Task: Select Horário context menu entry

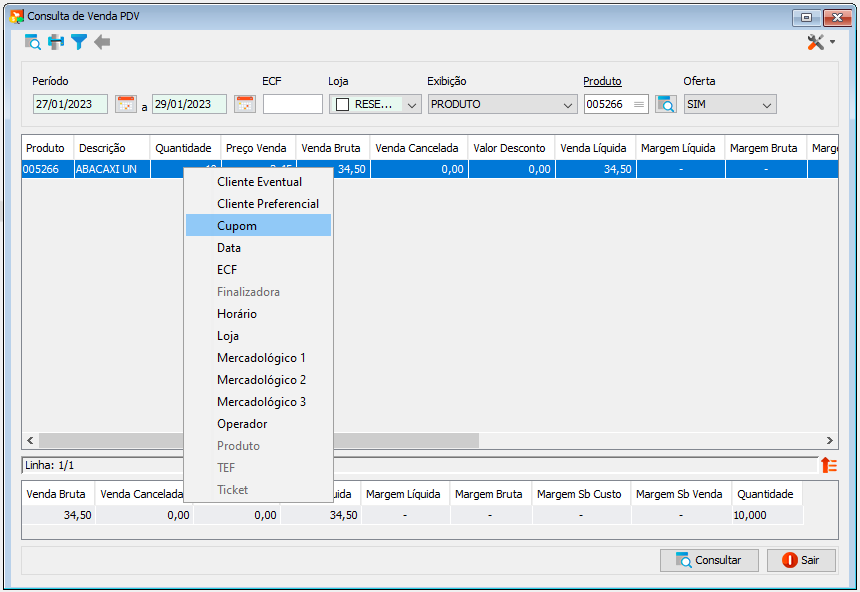Action: (258, 313)
